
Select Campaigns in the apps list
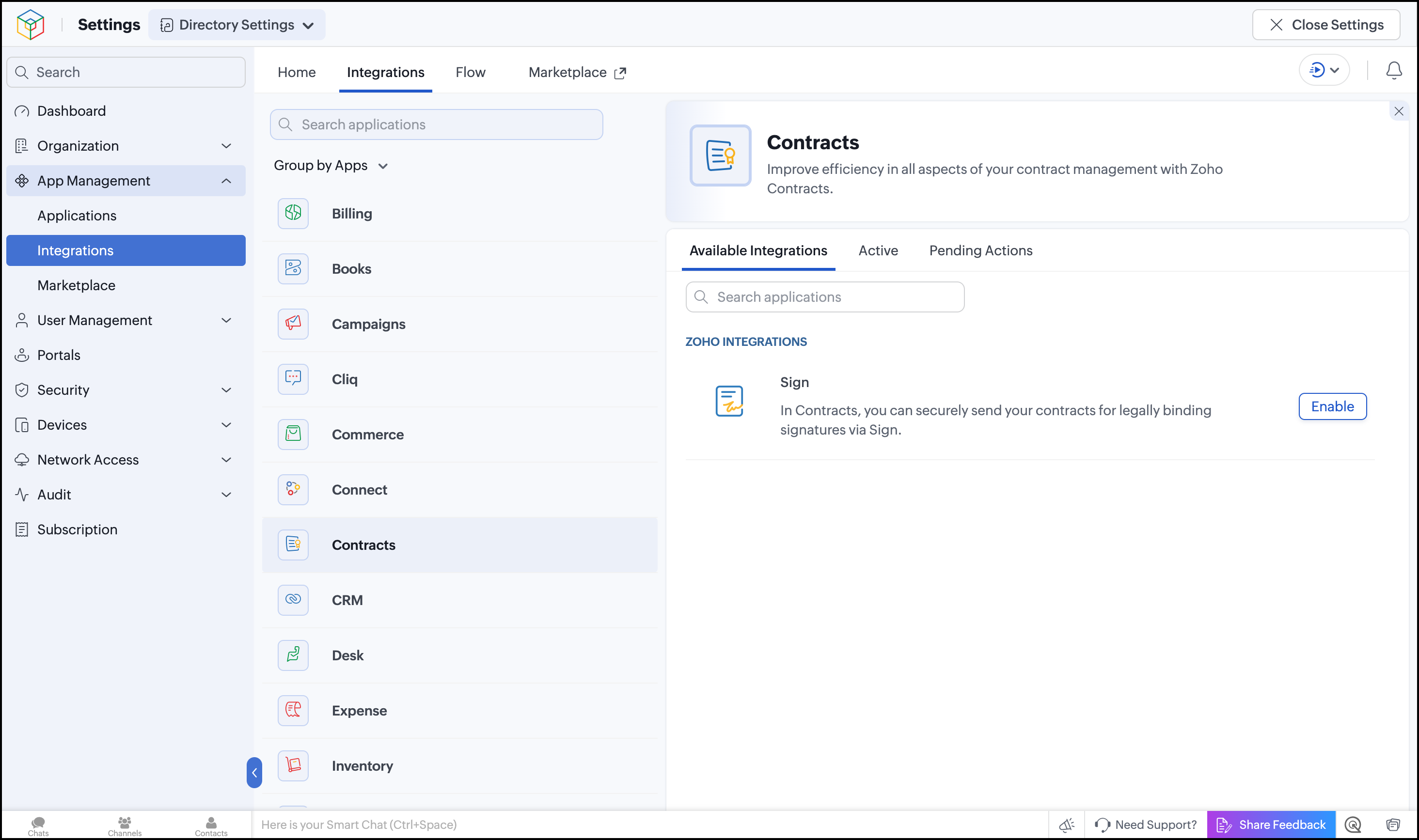[x=459, y=324]
